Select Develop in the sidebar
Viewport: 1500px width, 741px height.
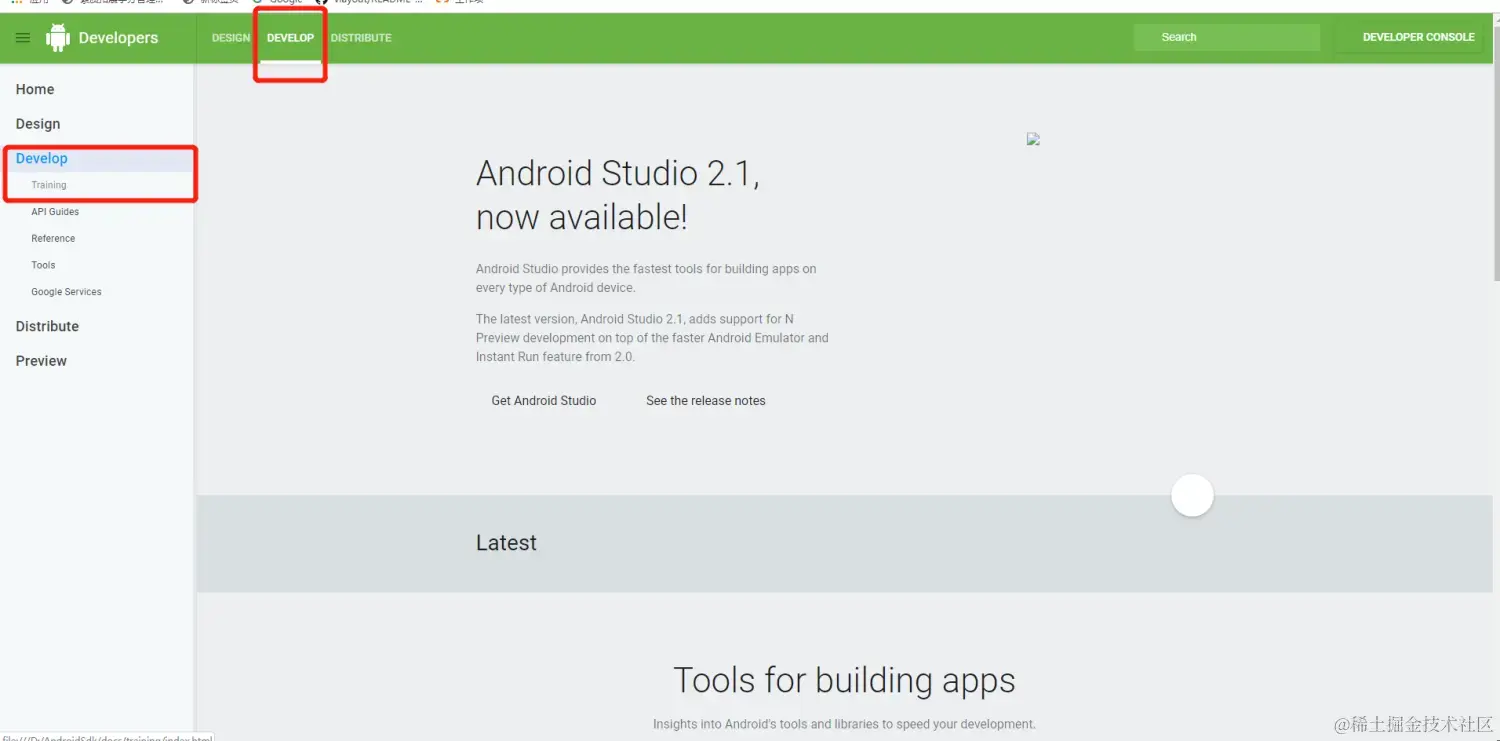coord(42,158)
